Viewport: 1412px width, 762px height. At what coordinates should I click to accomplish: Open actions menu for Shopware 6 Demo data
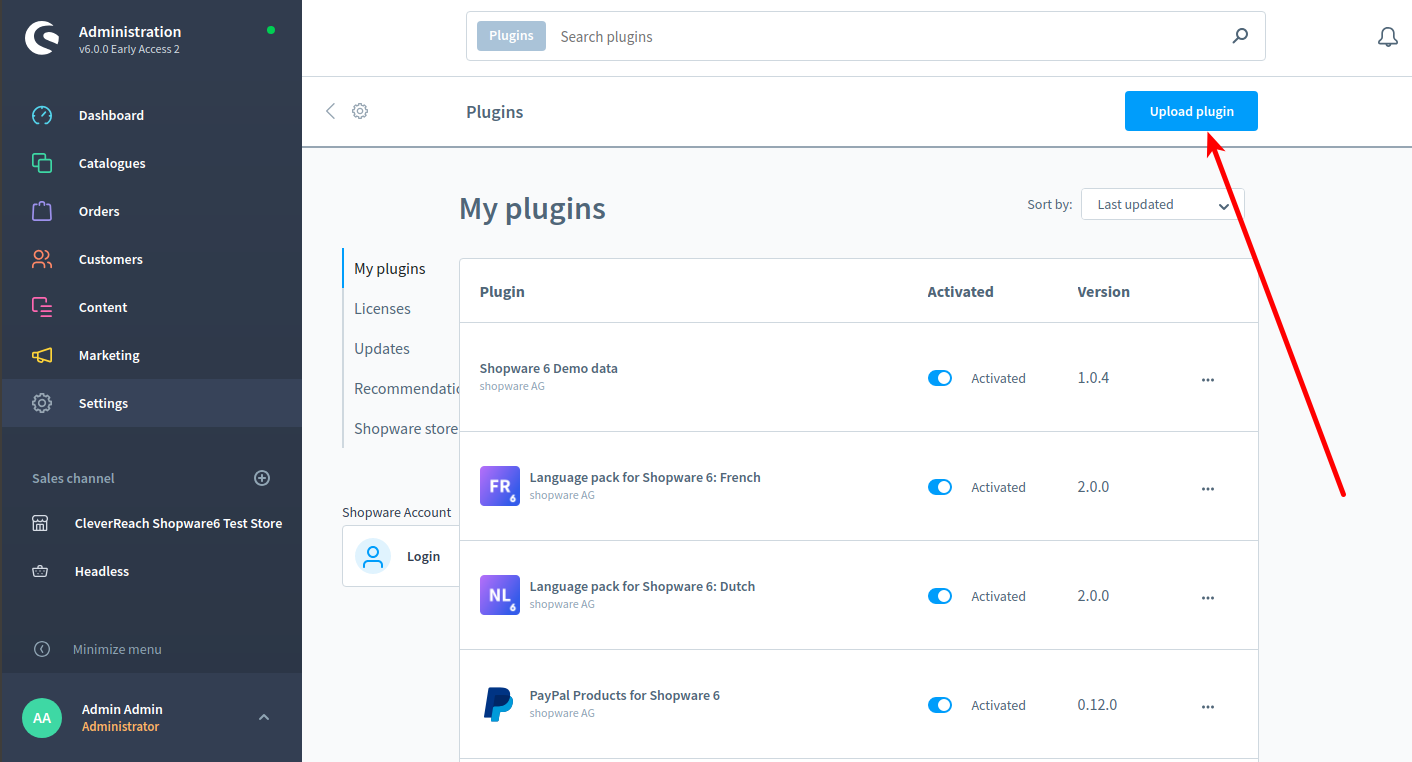(1208, 380)
